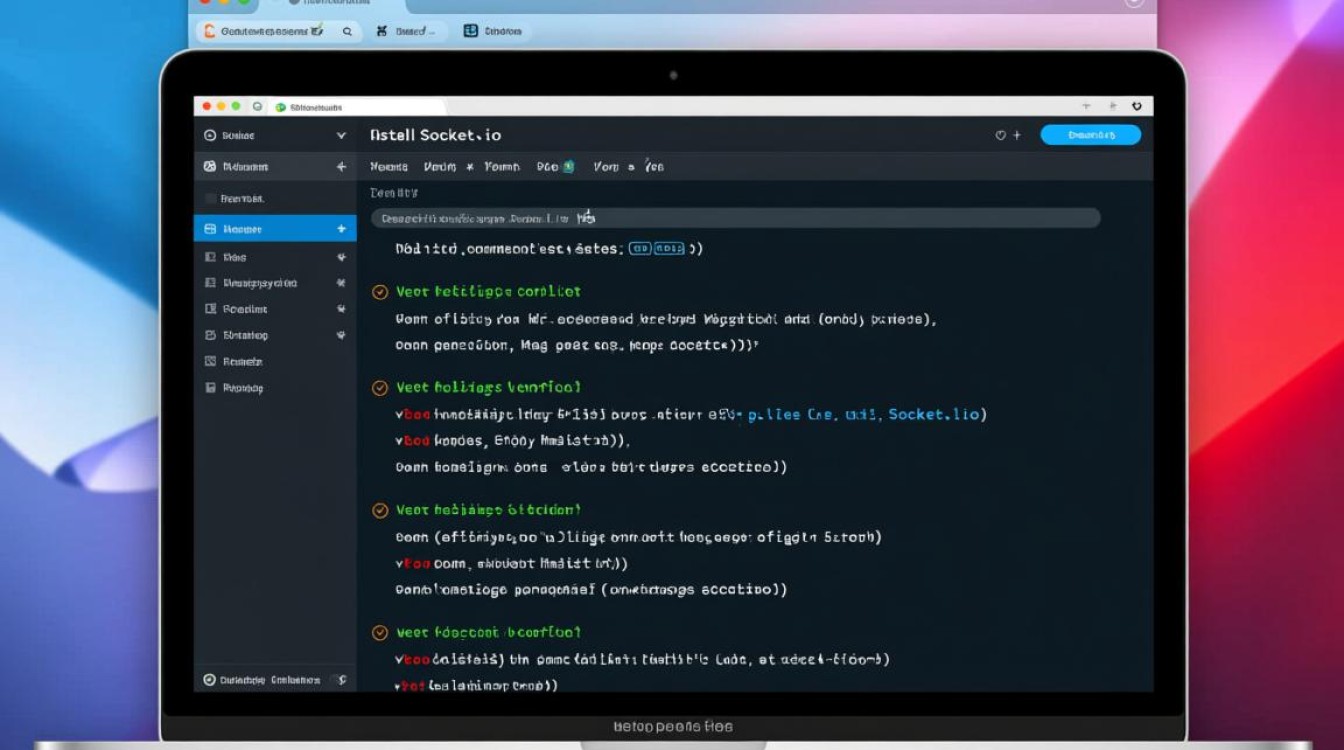
Task: Click the plus on the second sidebar row
Action: click(341, 167)
